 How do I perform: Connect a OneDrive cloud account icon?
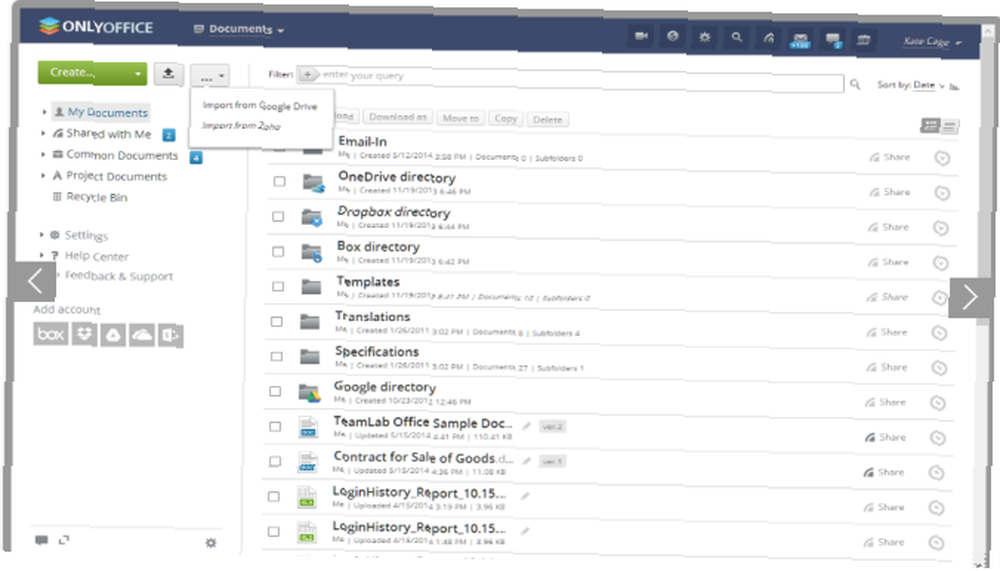point(142,336)
